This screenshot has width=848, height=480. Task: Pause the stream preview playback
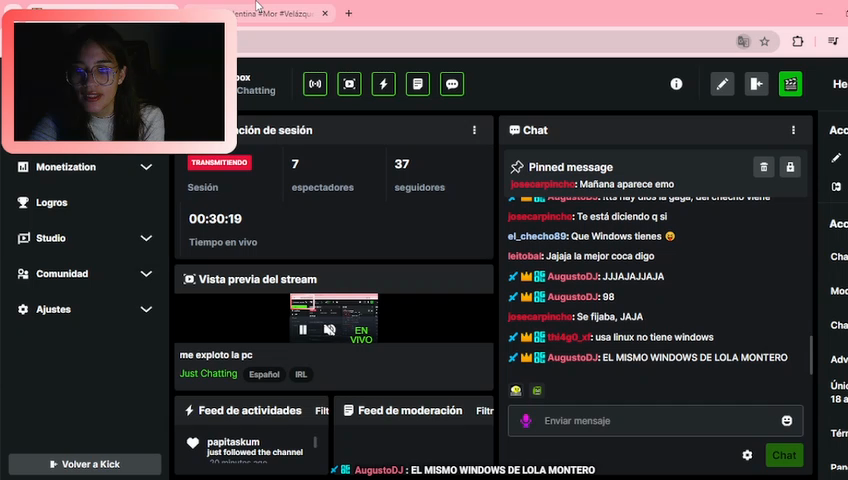pos(303,330)
